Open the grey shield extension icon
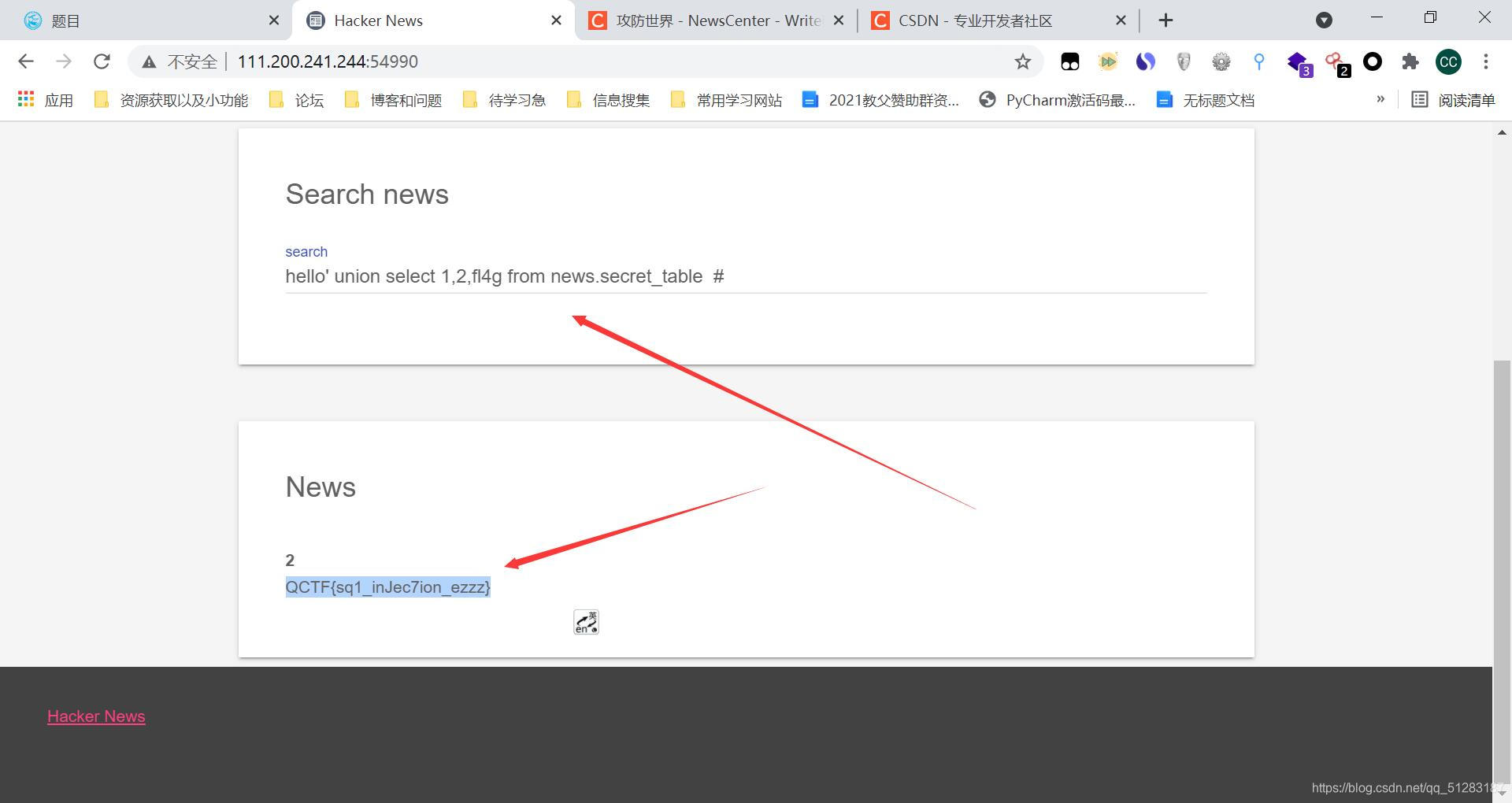Image resolution: width=1512 pixels, height=803 pixels. [x=1183, y=61]
